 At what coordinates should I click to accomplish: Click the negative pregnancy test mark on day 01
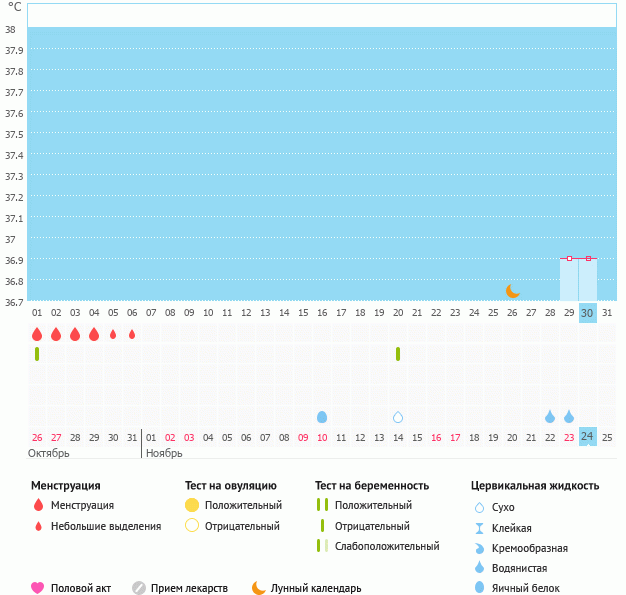coord(37,354)
